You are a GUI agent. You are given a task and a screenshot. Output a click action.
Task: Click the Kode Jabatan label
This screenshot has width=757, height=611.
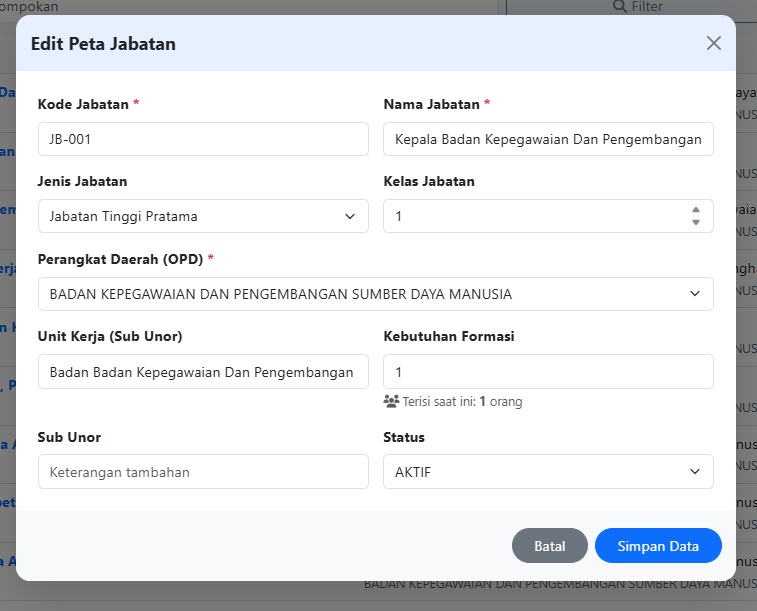pyautogui.click(x=83, y=104)
